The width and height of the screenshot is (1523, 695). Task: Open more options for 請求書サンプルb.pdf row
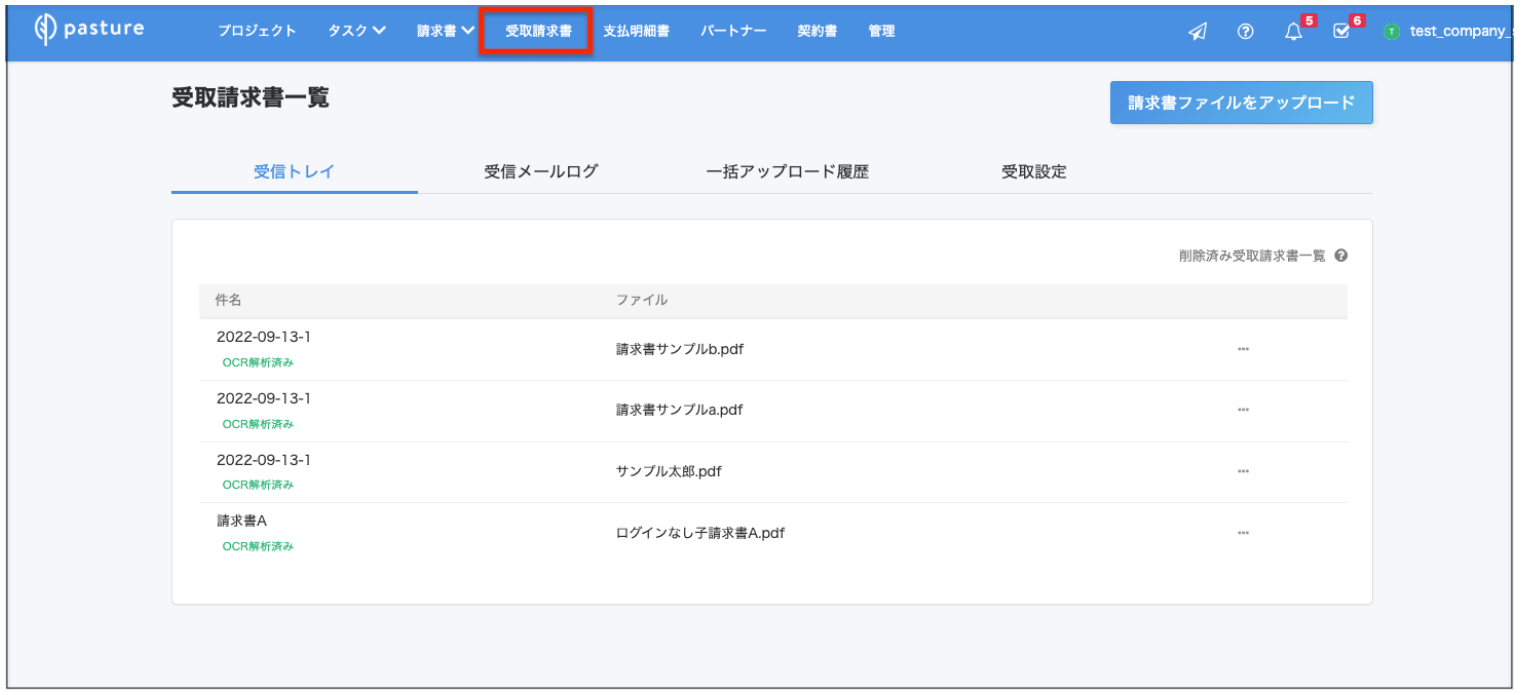coord(1243,349)
